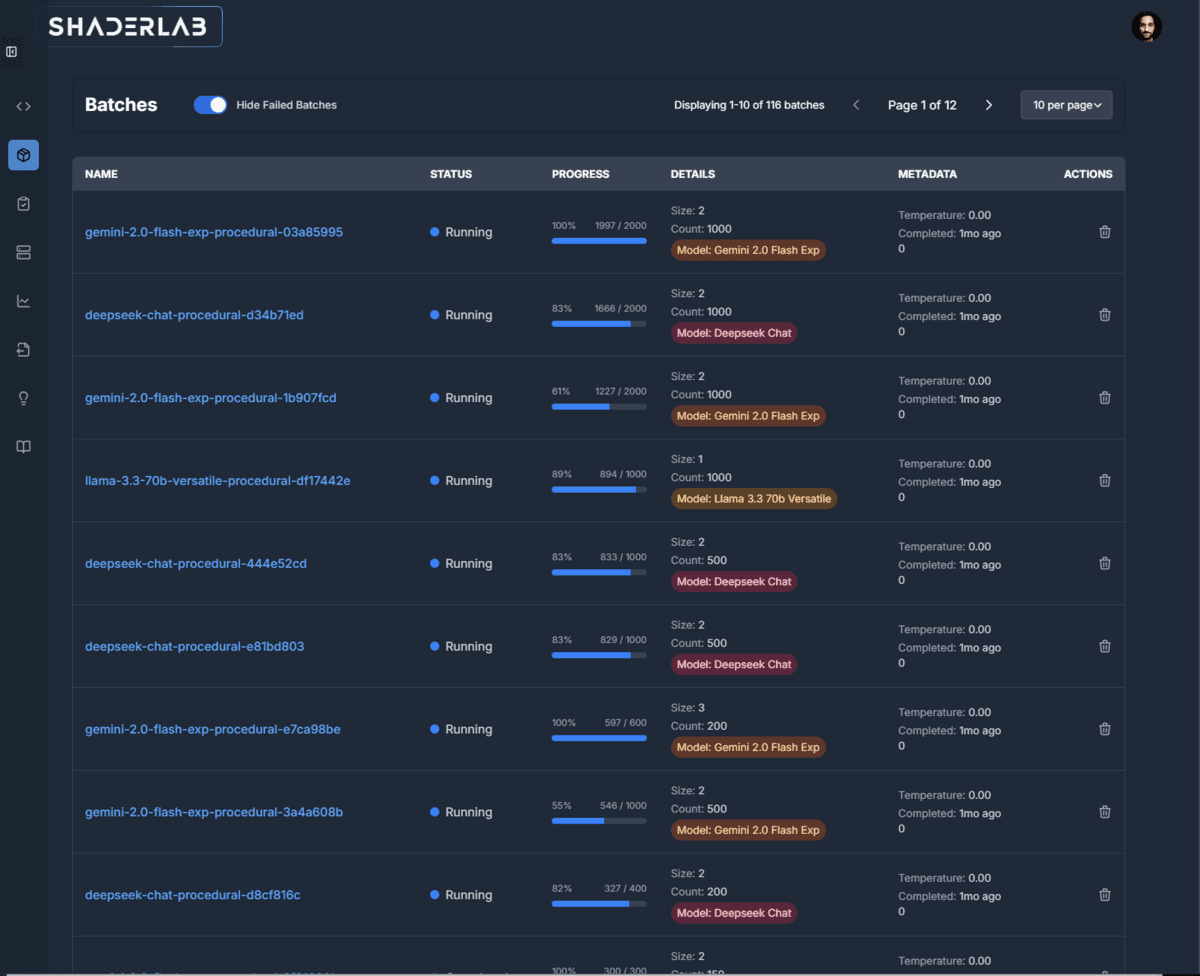Go to previous page chevron

click(856, 105)
